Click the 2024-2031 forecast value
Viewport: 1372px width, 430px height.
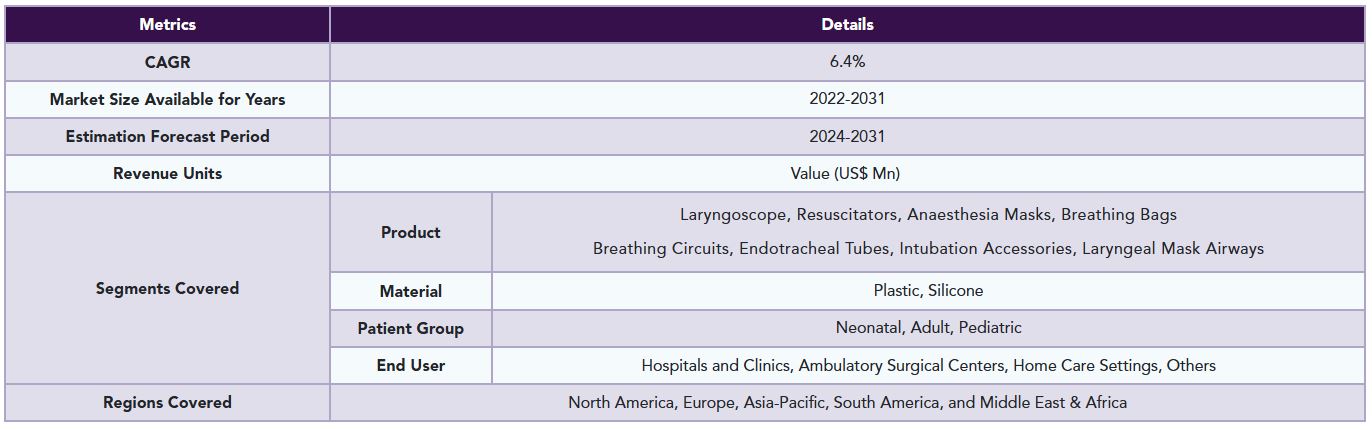(x=847, y=136)
